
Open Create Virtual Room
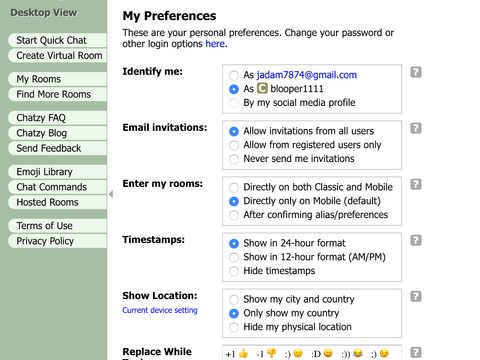point(57,55)
